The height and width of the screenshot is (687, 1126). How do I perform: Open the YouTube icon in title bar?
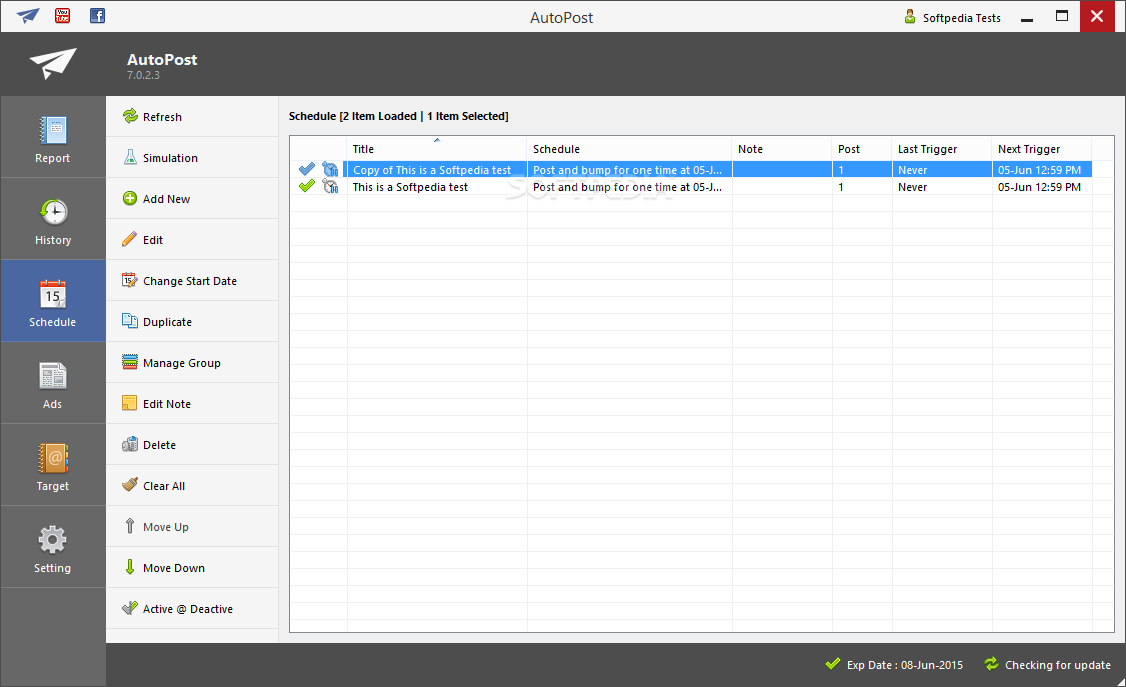[x=62, y=15]
